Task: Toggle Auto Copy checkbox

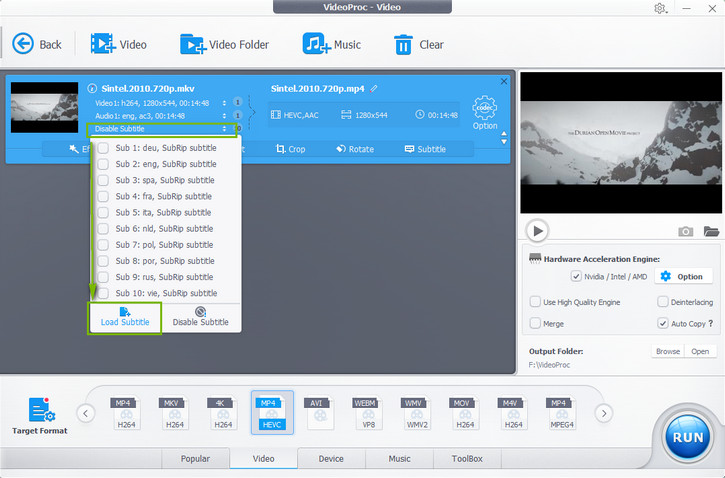Action: point(663,323)
